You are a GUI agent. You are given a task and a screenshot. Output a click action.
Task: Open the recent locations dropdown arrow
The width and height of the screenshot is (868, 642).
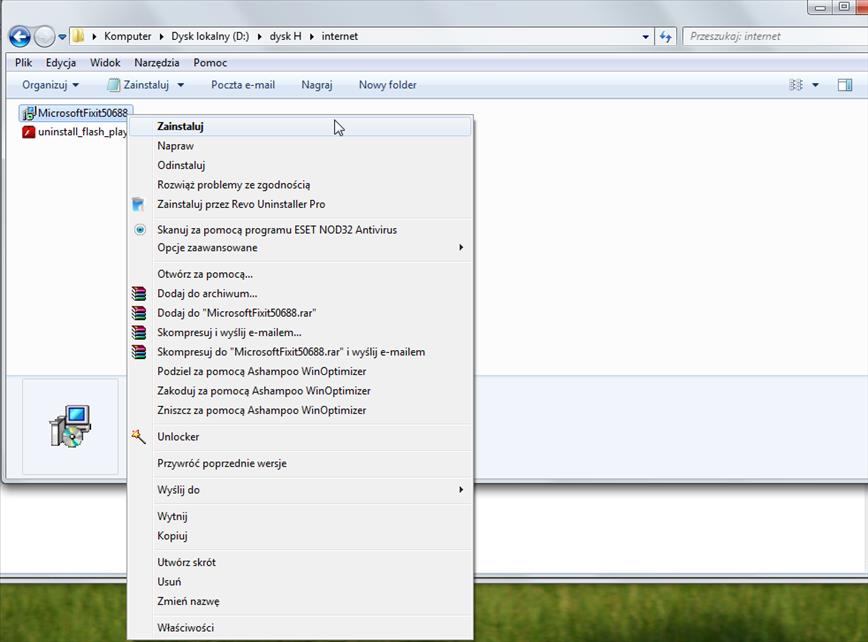coord(62,37)
